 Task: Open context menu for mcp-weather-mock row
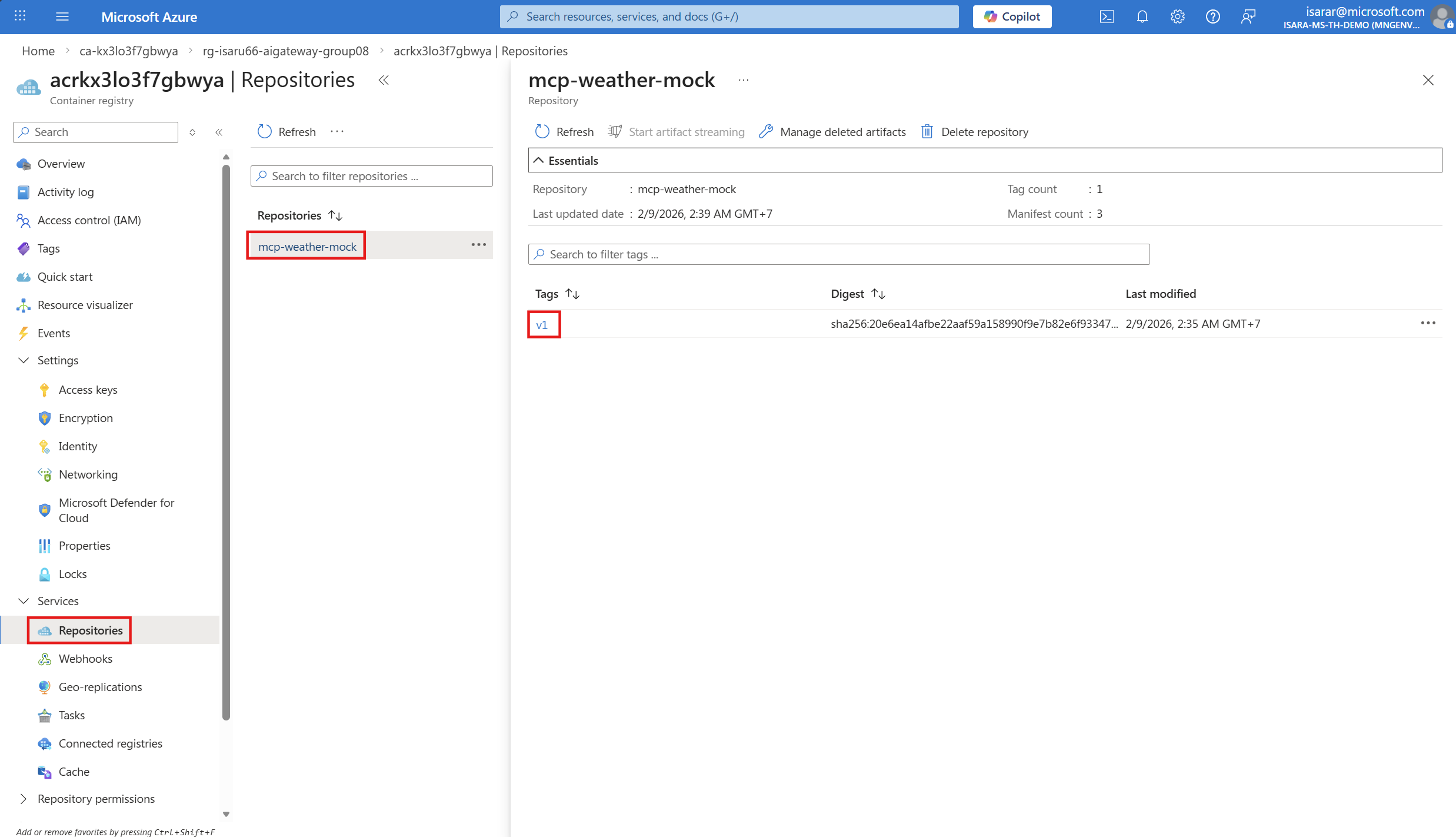click(x=479, y=245)
